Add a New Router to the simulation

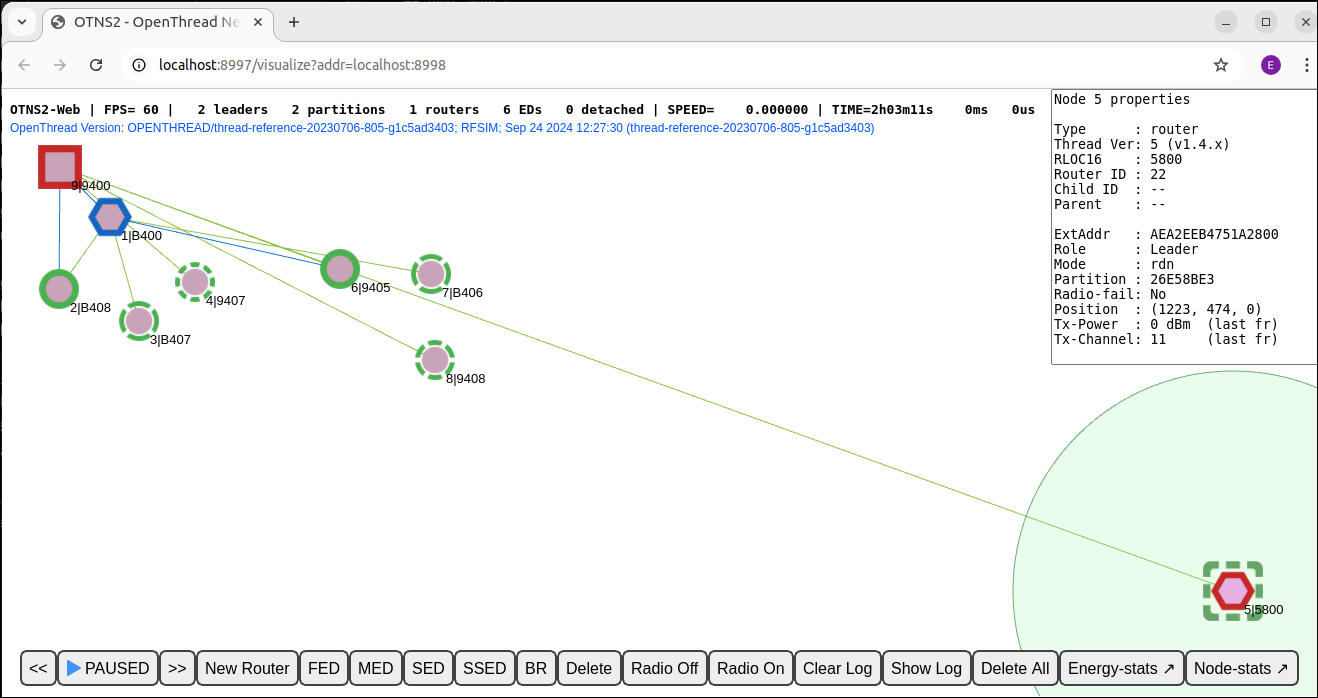(246, 668)
